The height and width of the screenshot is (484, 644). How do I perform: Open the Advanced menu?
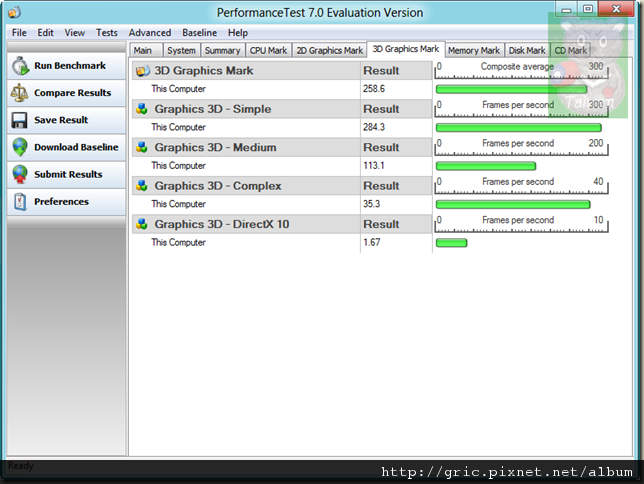pyautogui.click(x=150, y=32)
